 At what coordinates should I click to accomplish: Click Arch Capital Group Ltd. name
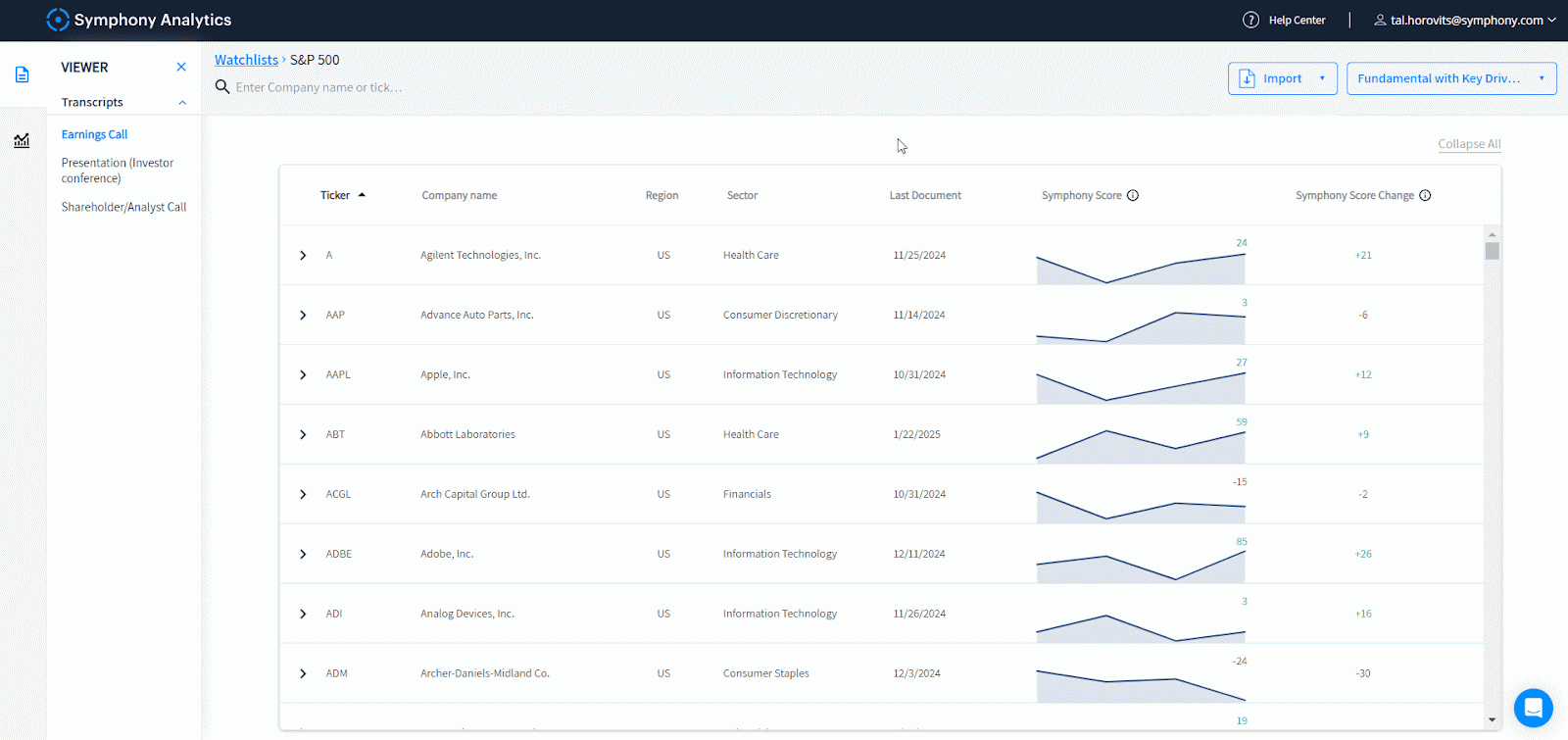[475, 494]
